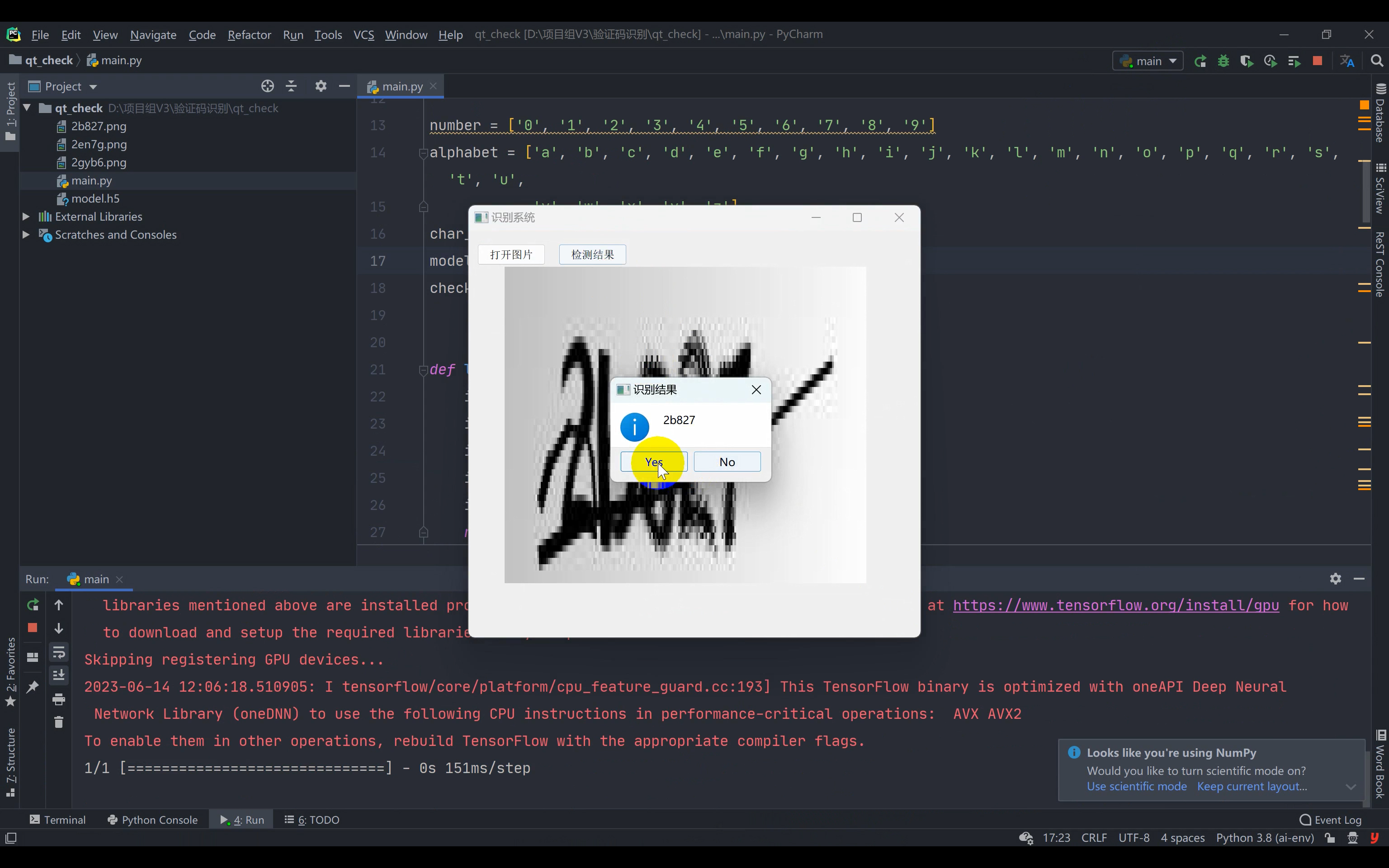The image size is (1389, 868).
Task: Close the main.py editor tab
Action: pyautogui.click(x=433, y=86)
